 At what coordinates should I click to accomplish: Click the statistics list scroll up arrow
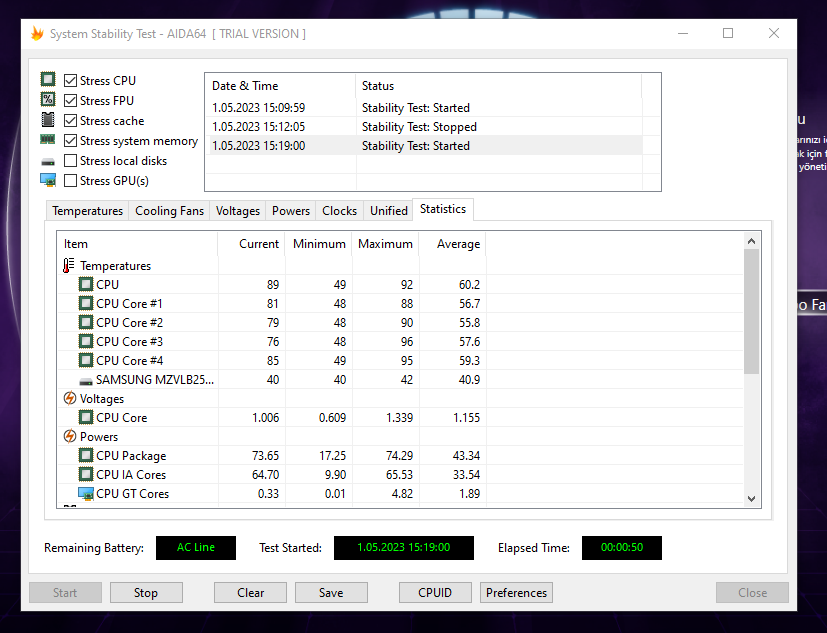point(752,241)
